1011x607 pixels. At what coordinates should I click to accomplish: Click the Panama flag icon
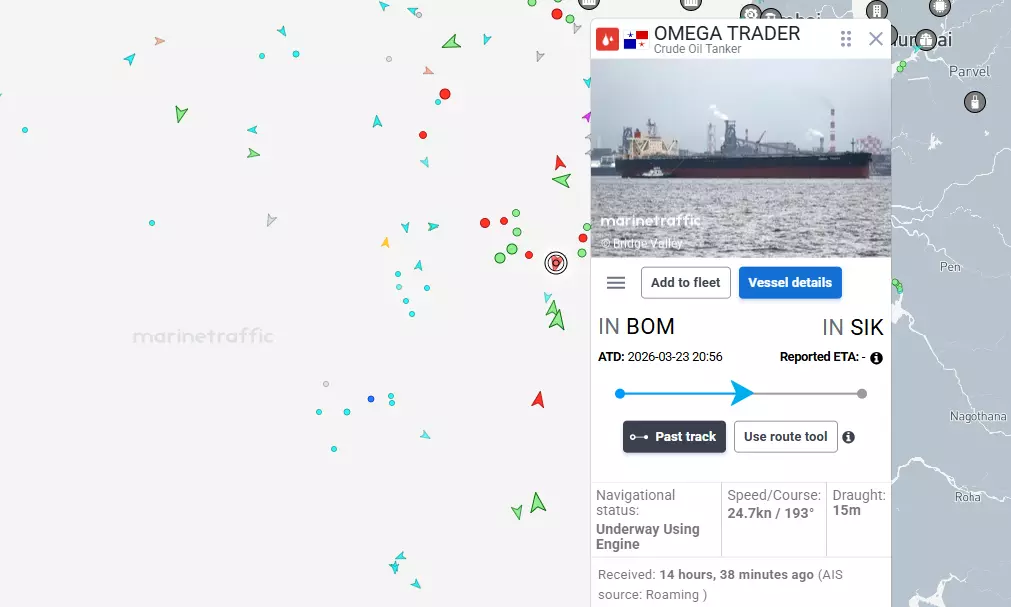(636, 40)
